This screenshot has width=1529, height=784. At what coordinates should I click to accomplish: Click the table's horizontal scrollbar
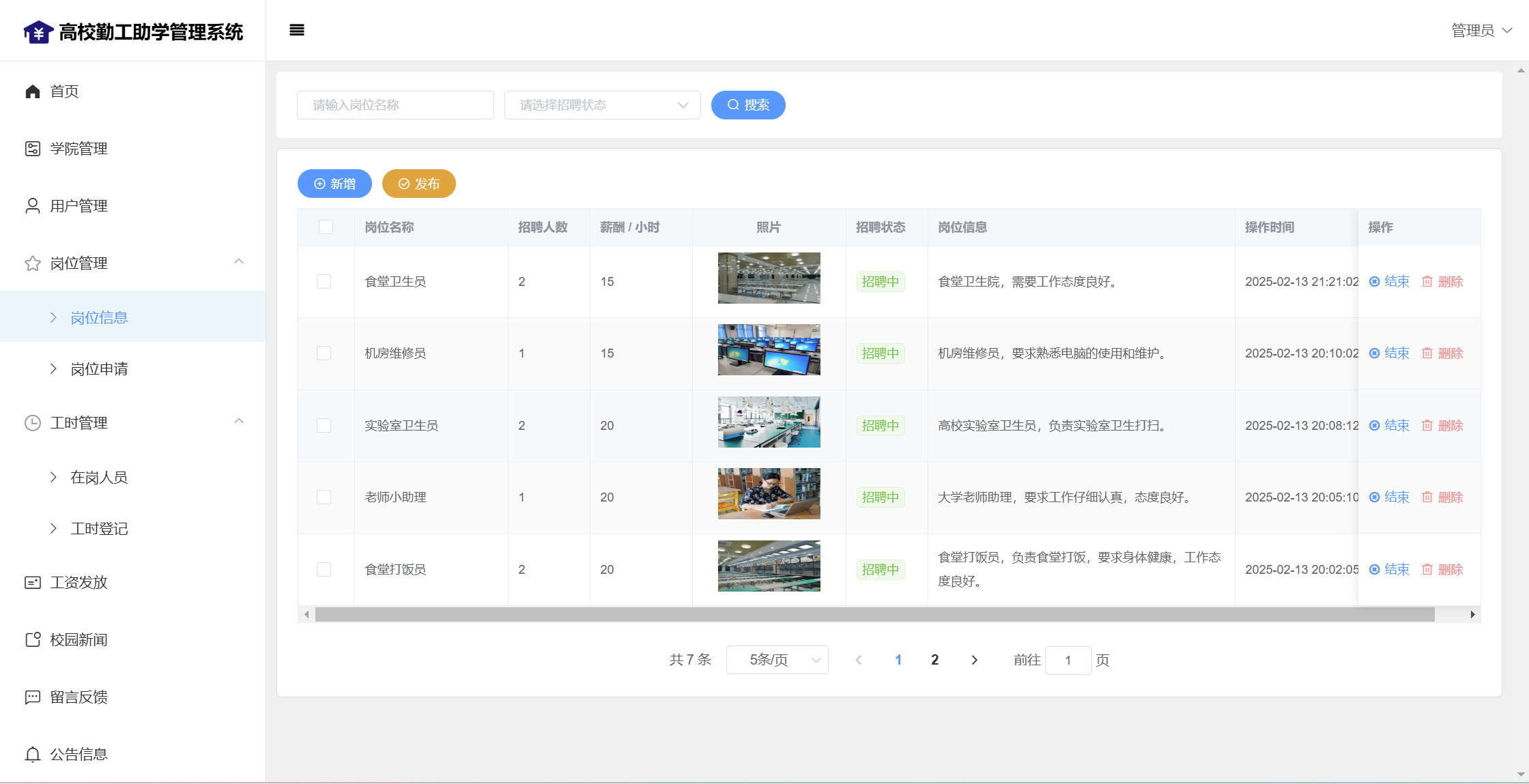click(874, 615)
